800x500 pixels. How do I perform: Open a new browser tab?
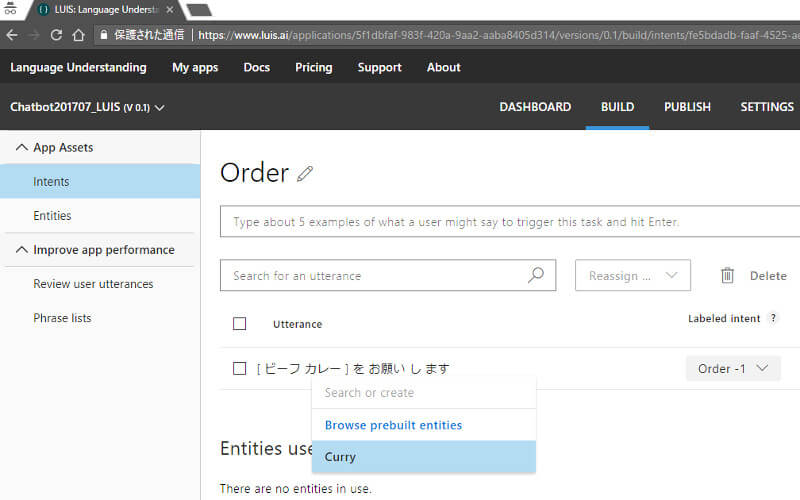[199, 10]
